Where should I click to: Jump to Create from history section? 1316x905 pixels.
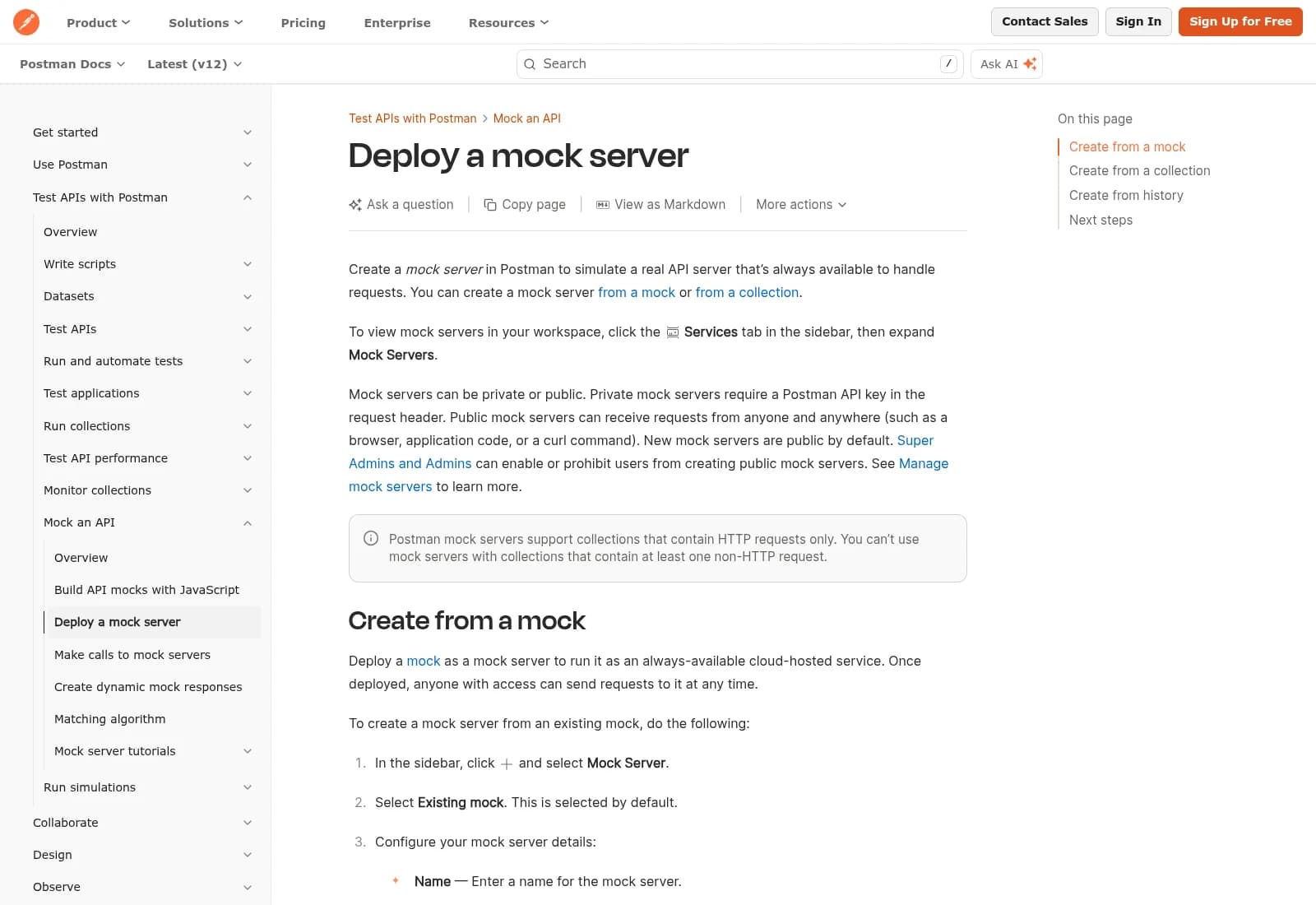[1126, 196]
